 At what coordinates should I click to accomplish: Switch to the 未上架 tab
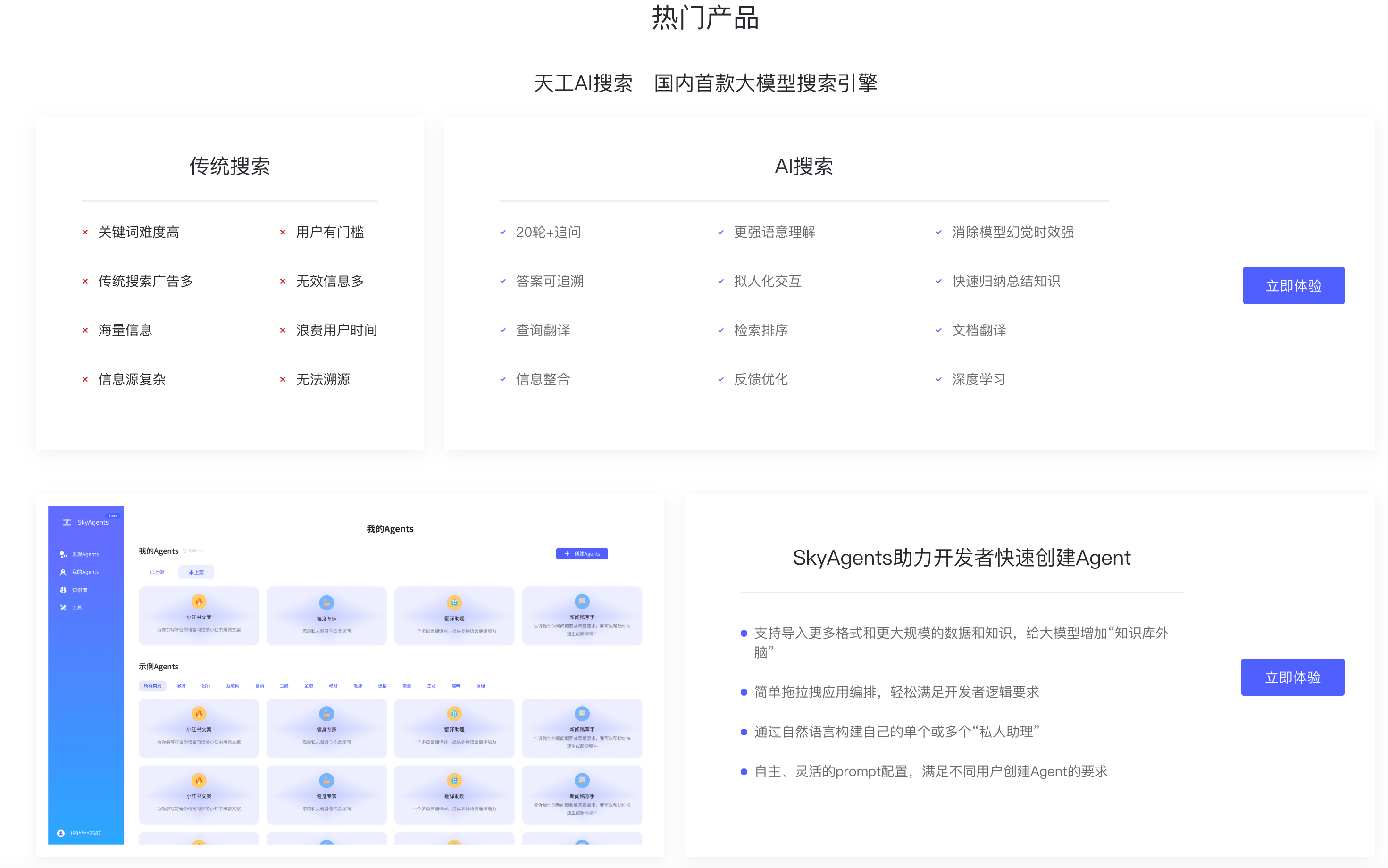coord(196,572)
